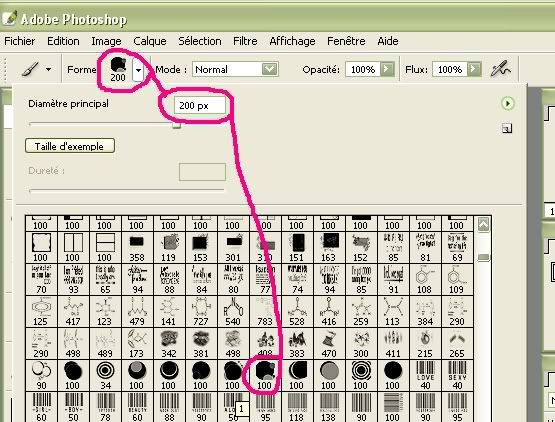The height and width of the screenshot is (422, 555).
Task: Click the Diamètre principal slider handle
Action: [176, 125]
